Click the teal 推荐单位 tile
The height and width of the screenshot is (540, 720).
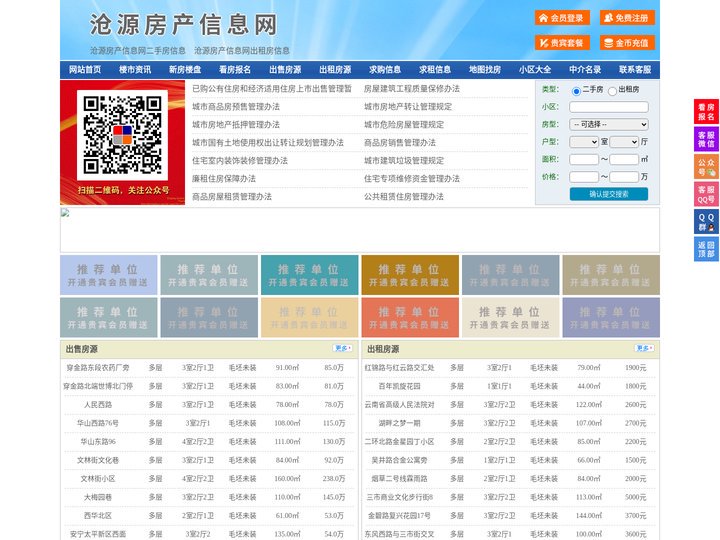[x=309, y=275]
